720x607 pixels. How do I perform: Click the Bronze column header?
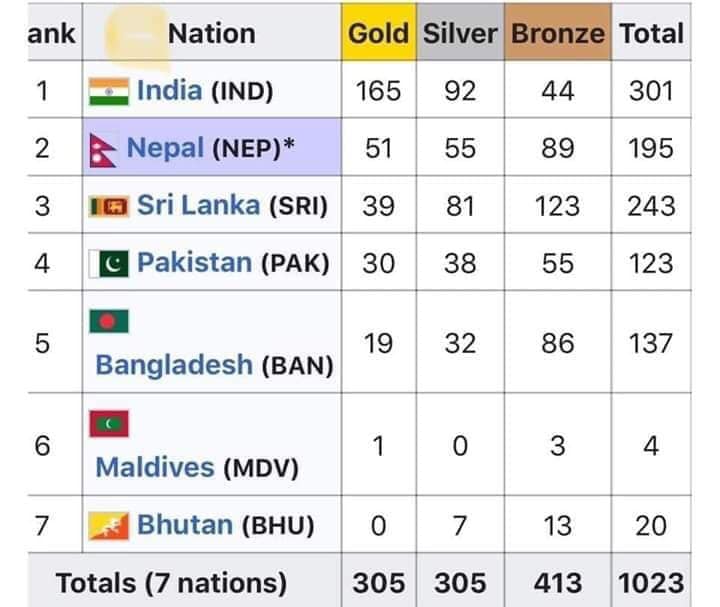click(557, 33)
